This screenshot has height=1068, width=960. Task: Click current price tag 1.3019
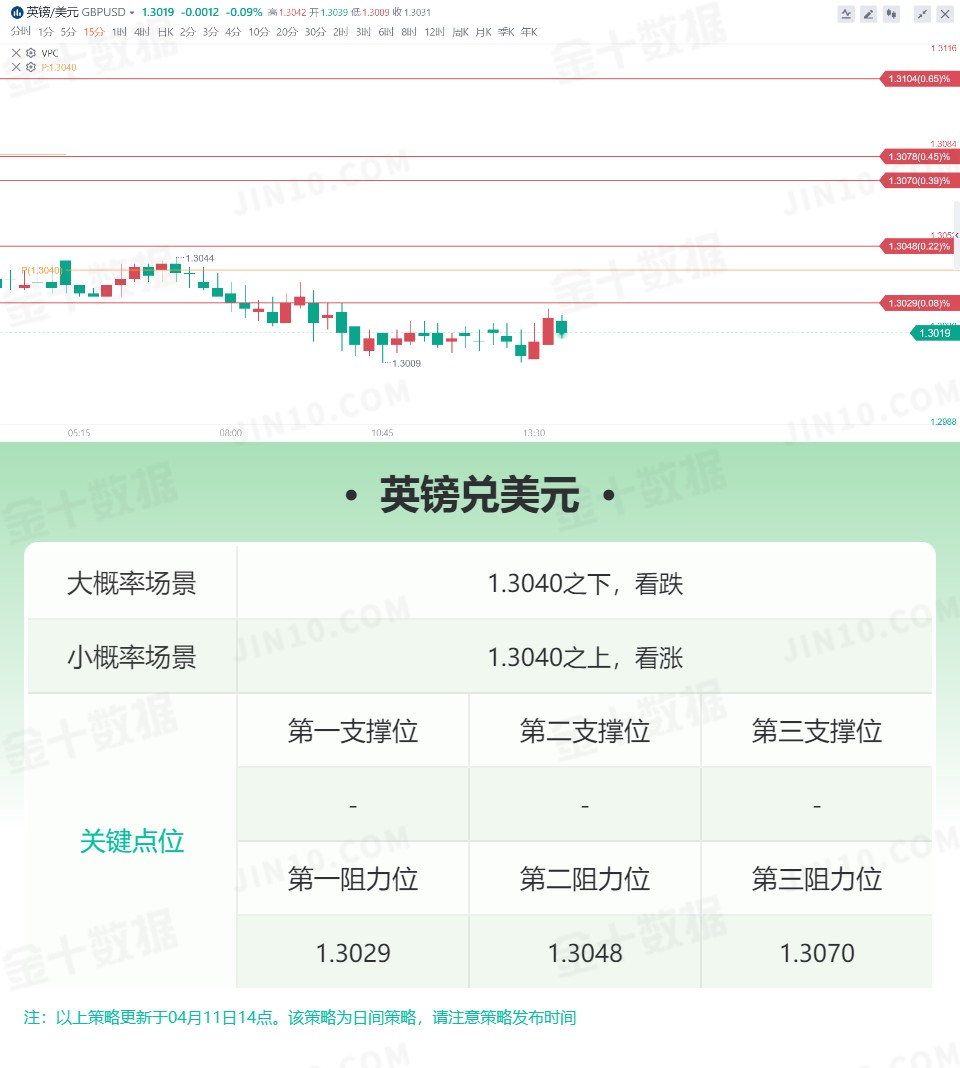933,334
